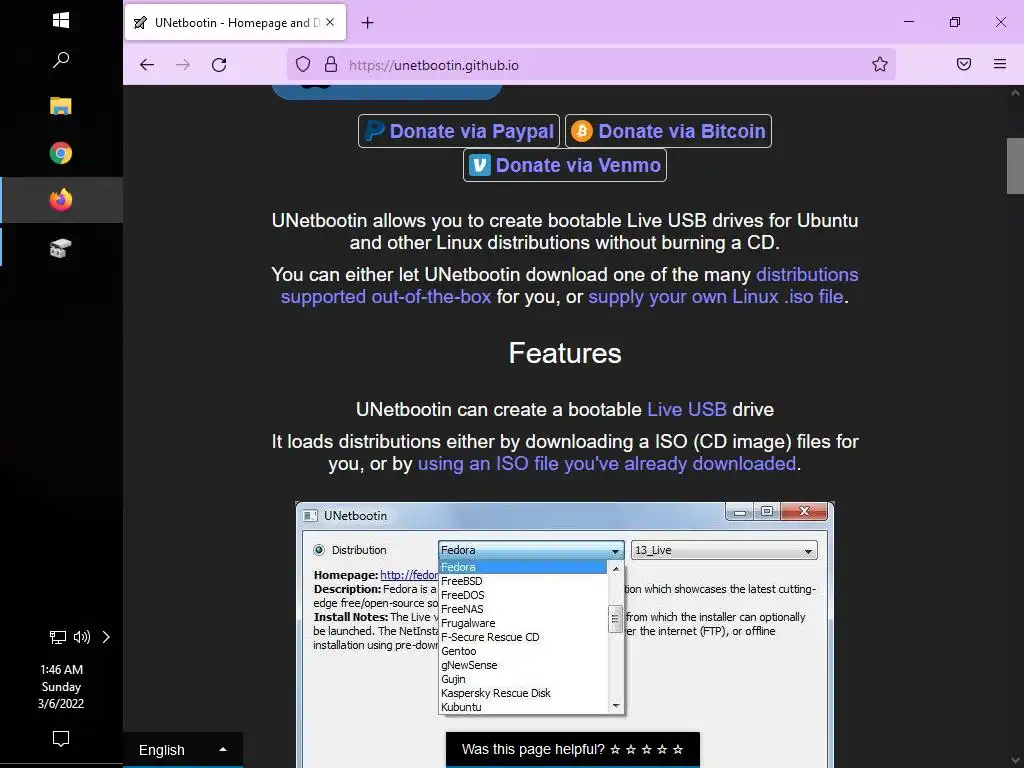This screenshot has width=1024, height=768.
Task: Click the 13_Live version dropdown in the screenshot
Action: (724, 550)
